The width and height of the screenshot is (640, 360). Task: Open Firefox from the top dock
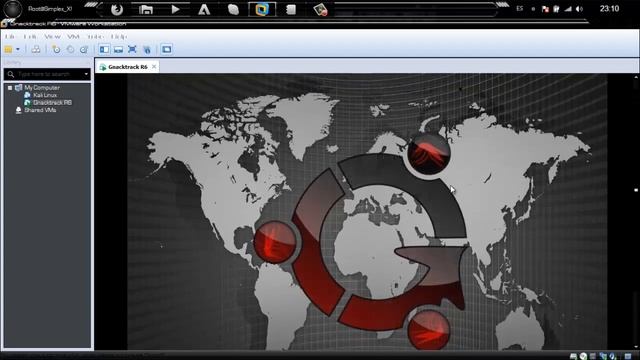(x=117, y=9)
